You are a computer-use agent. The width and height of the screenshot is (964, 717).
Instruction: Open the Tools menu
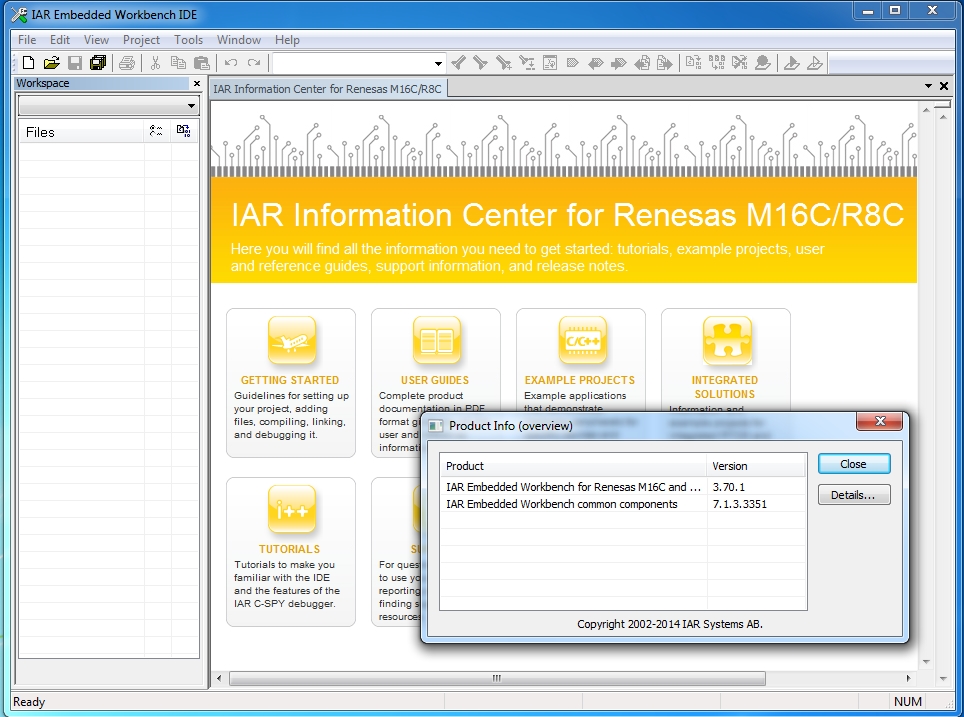point(188,40)
